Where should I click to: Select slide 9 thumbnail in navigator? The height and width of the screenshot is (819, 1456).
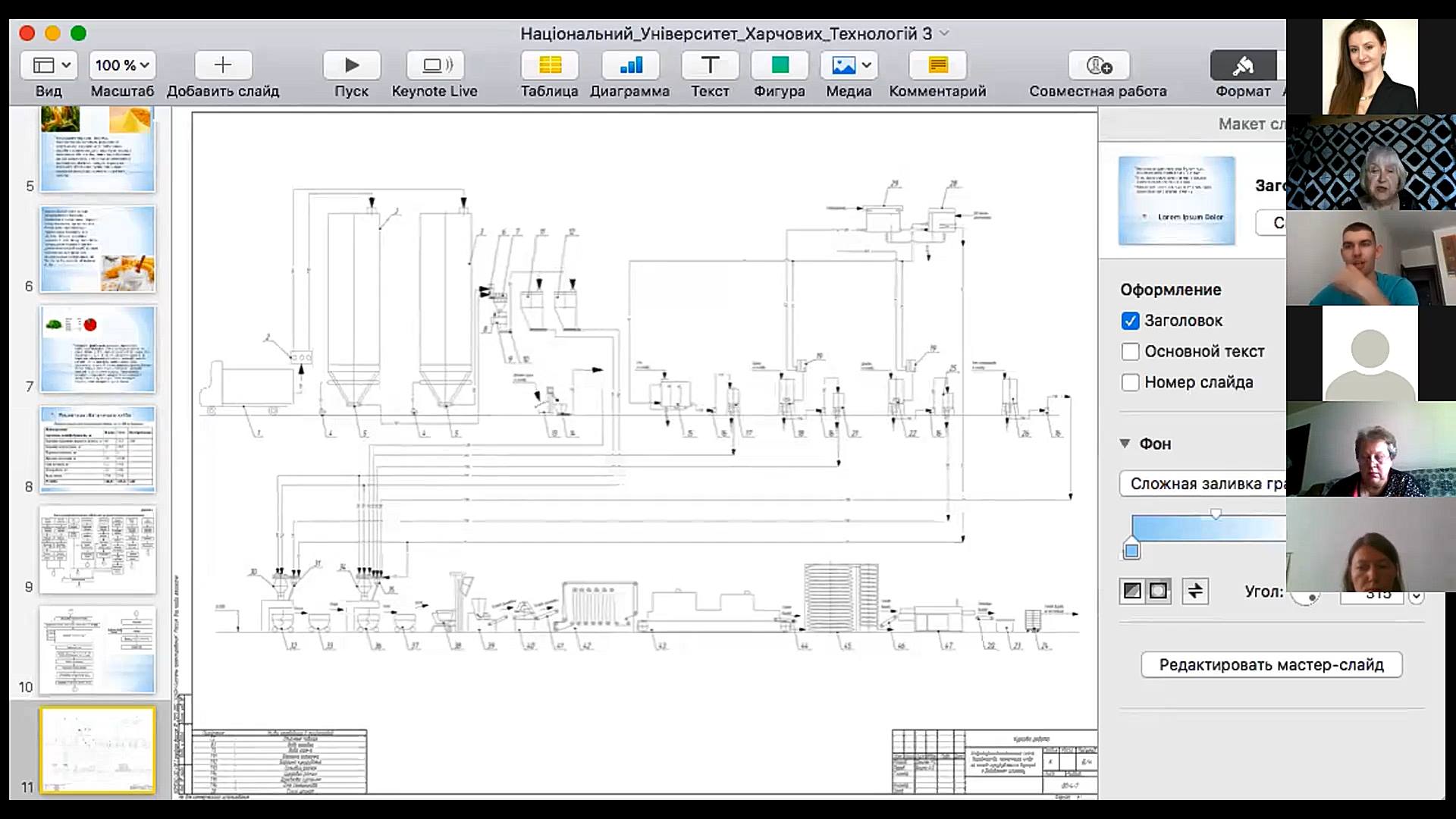pyautogui.click(x=98, y=550)
